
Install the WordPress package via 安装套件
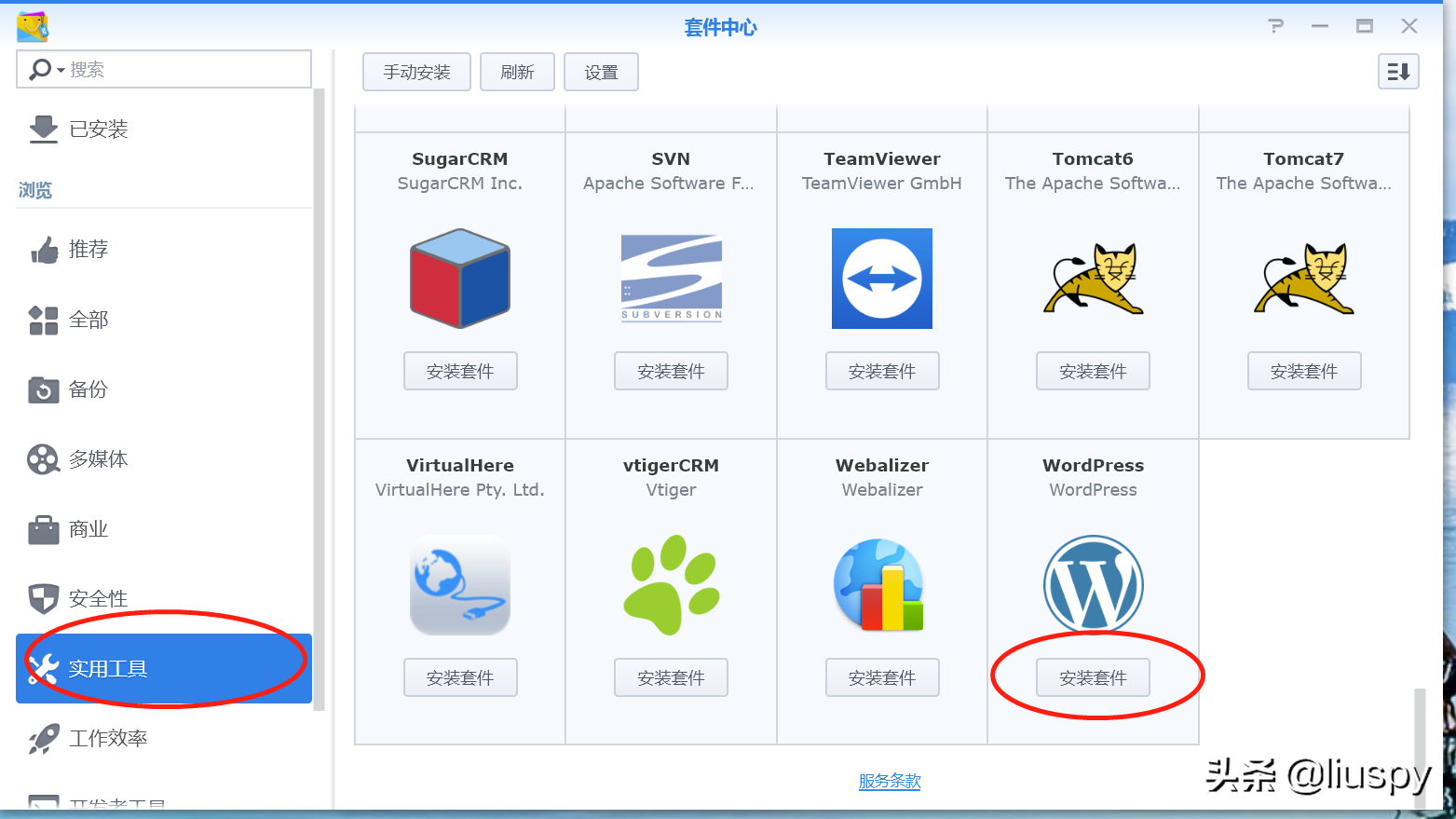(1093, 678)
